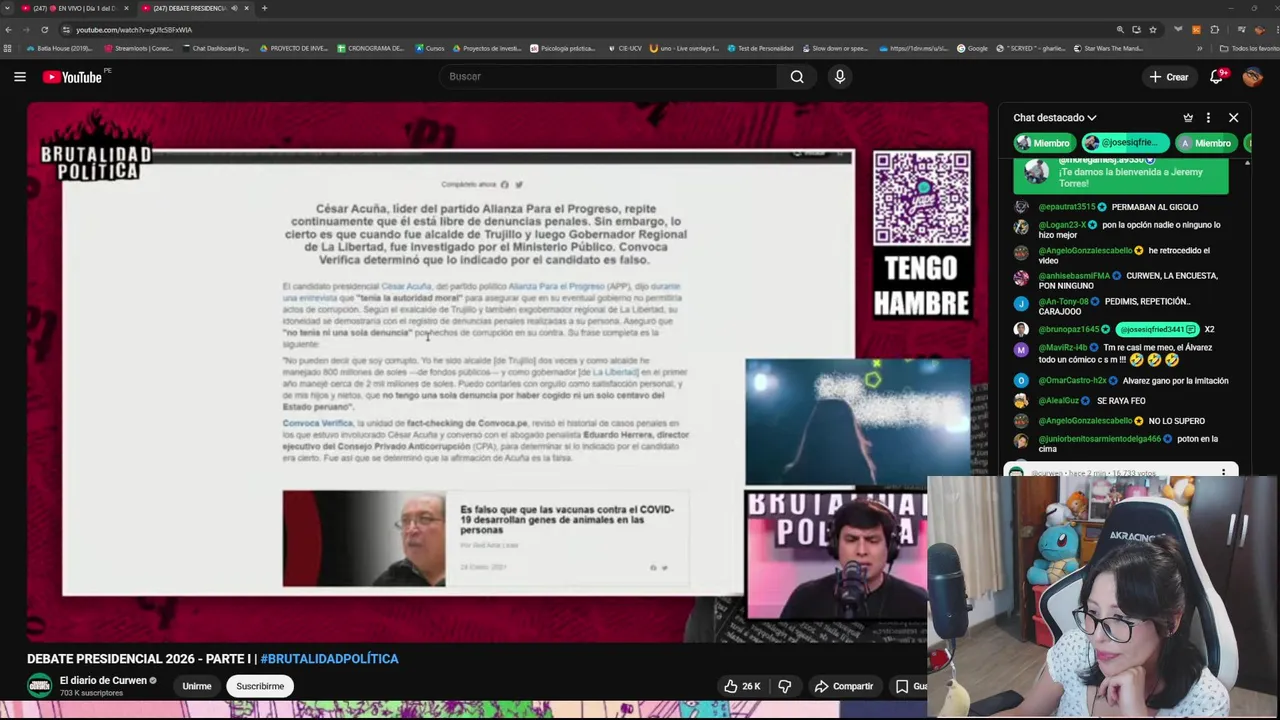Open the zoom magnifier in address bar
1280x720 pixels.
point(1120,30)
